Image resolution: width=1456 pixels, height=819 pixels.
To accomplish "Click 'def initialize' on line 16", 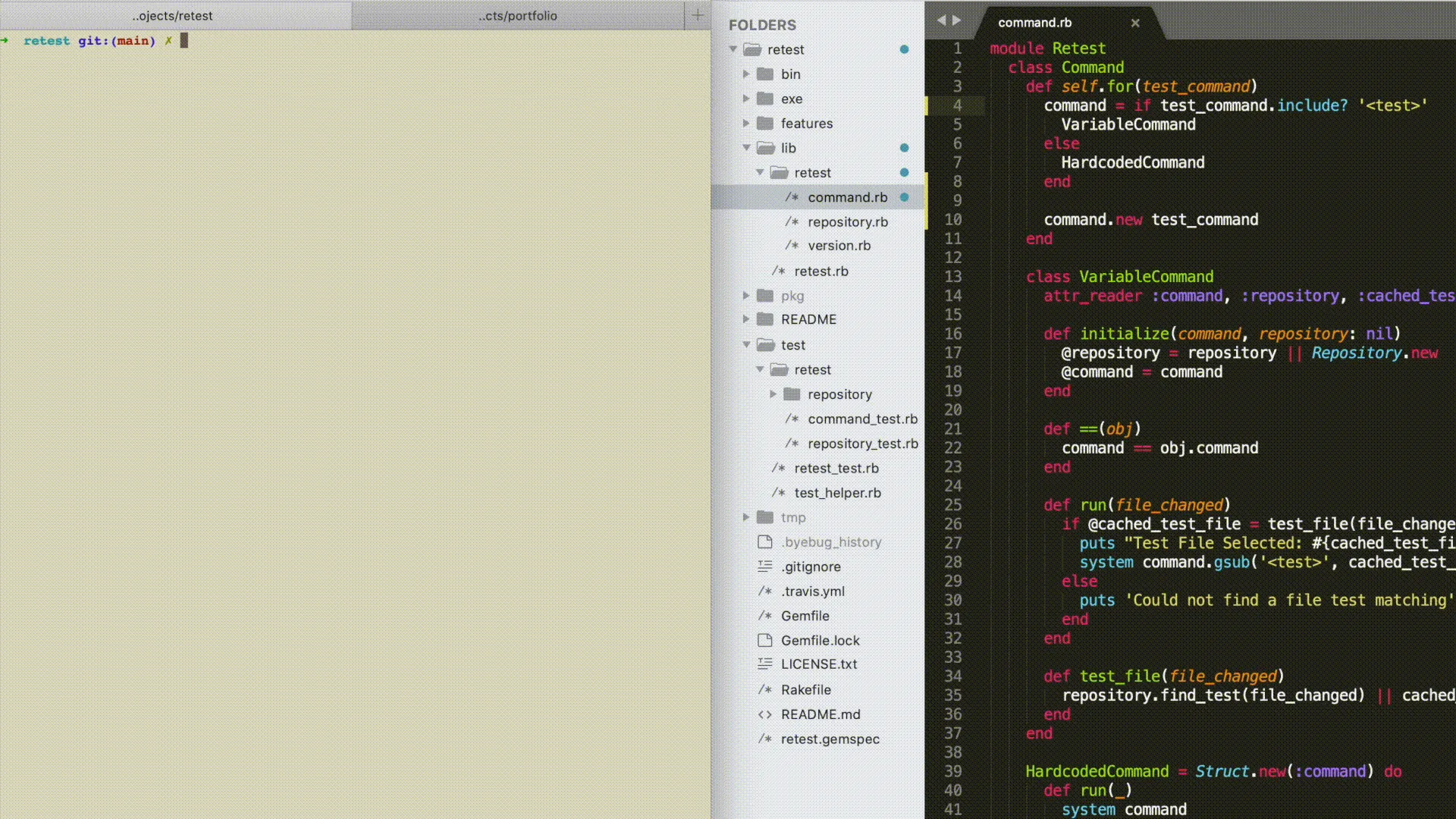I will [x=1106, y=334].
